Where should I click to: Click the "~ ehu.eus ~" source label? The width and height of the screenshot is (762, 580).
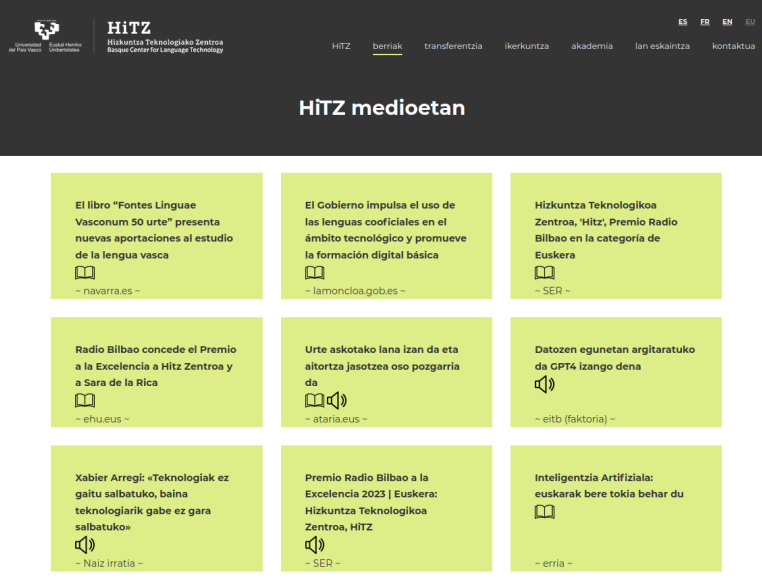point(102,419)
